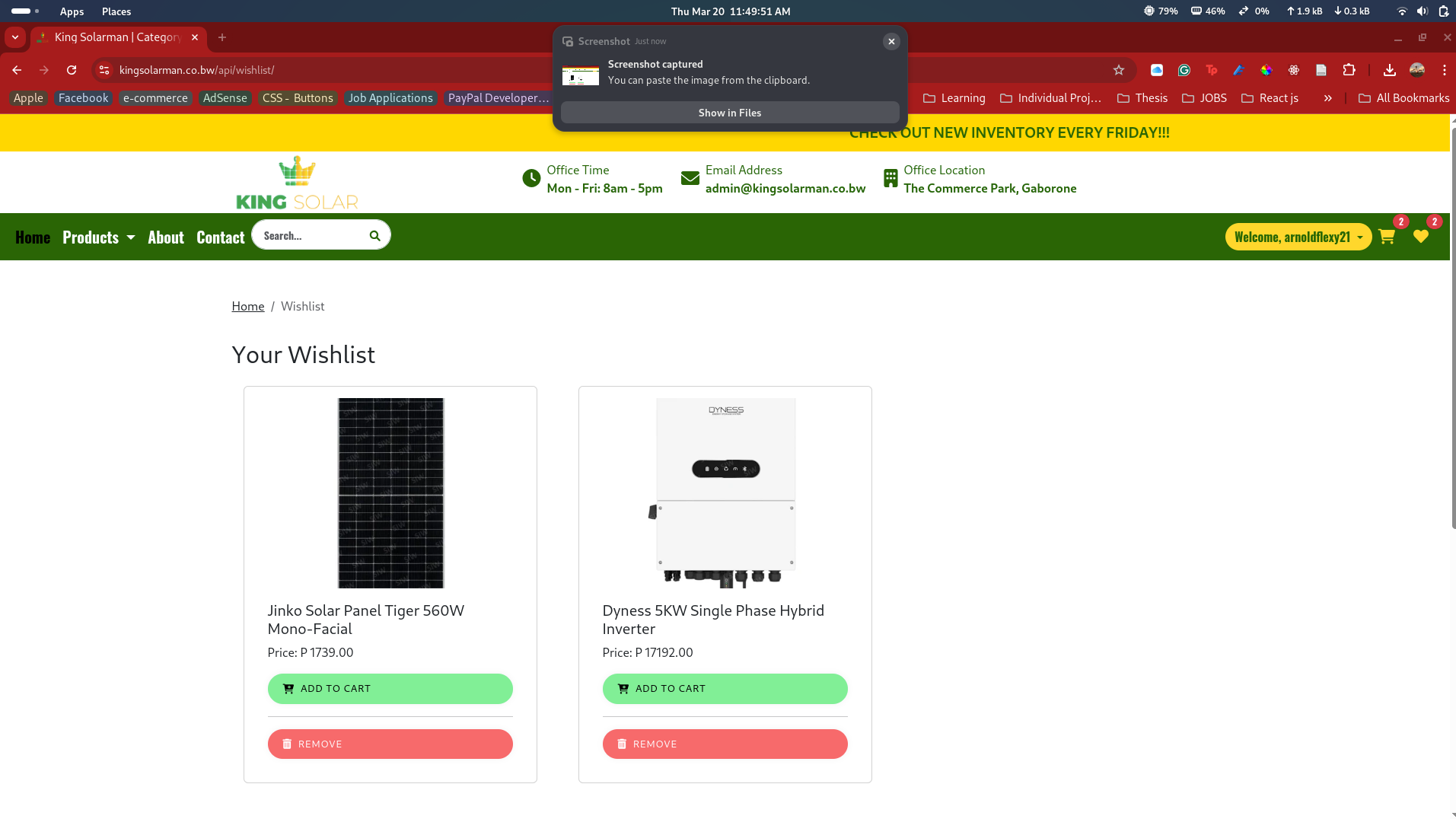1456x819 pixels.
Task: Open the Contact menu item
Action: point(220,237)
